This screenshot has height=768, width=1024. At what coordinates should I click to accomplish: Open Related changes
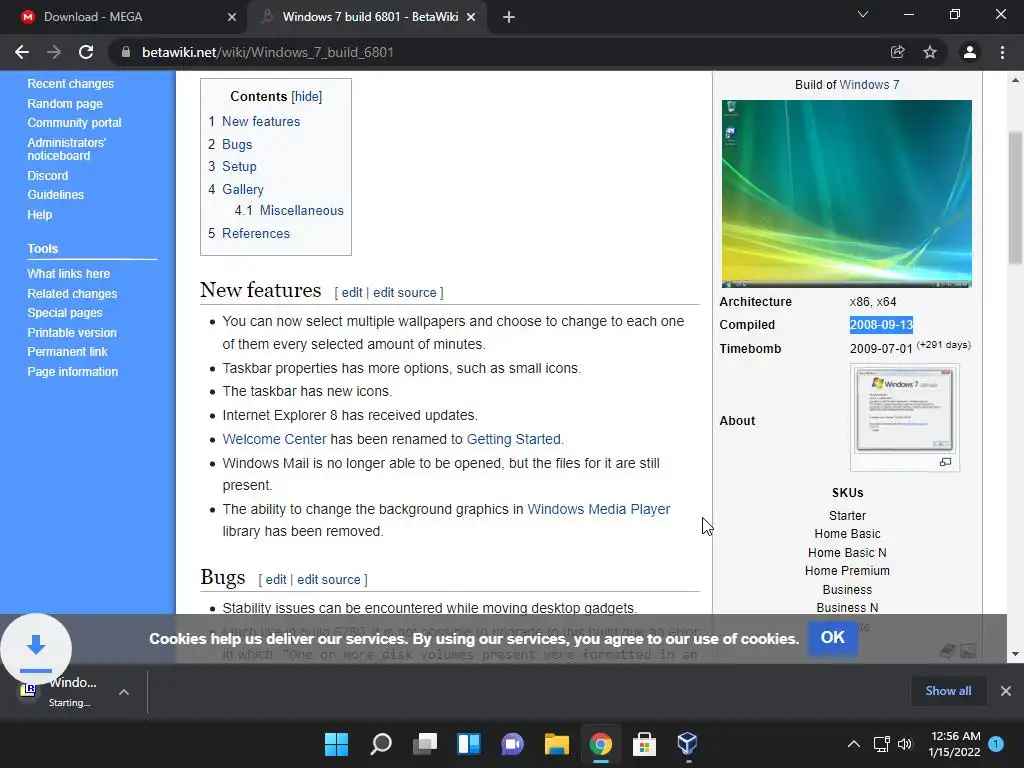click(x=72, y=294)
